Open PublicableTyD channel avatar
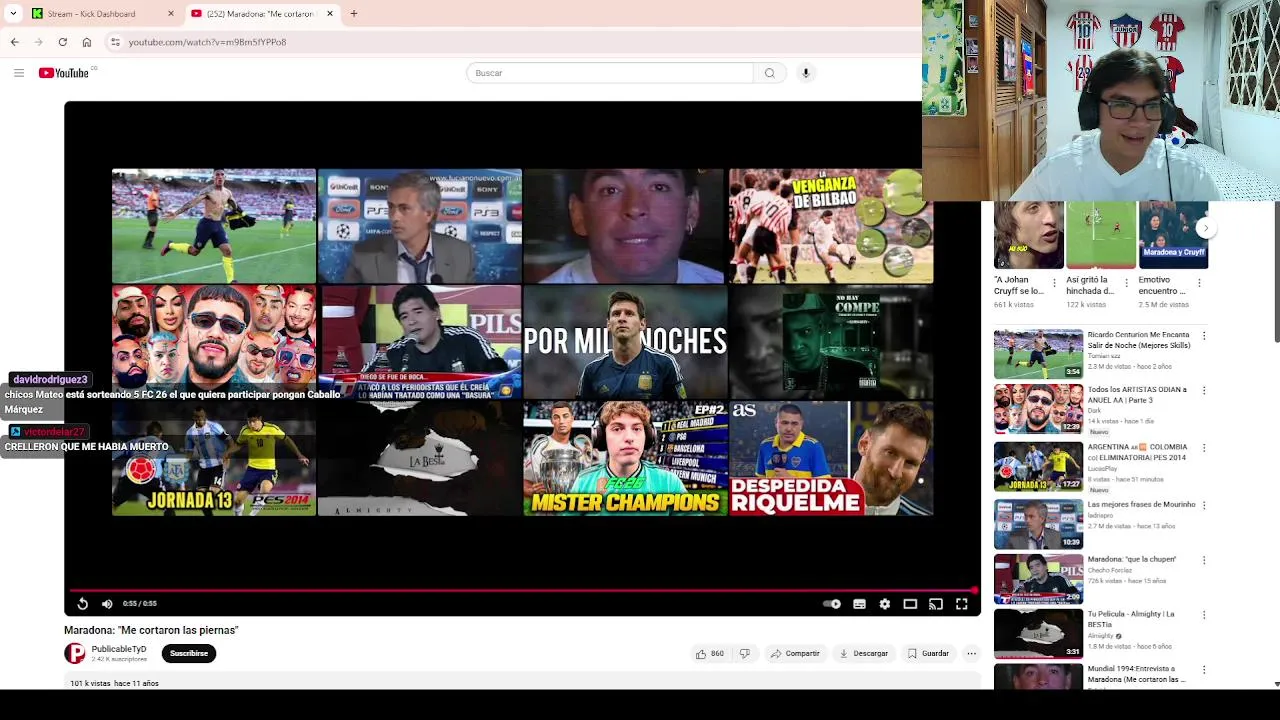 pos(75,654)
